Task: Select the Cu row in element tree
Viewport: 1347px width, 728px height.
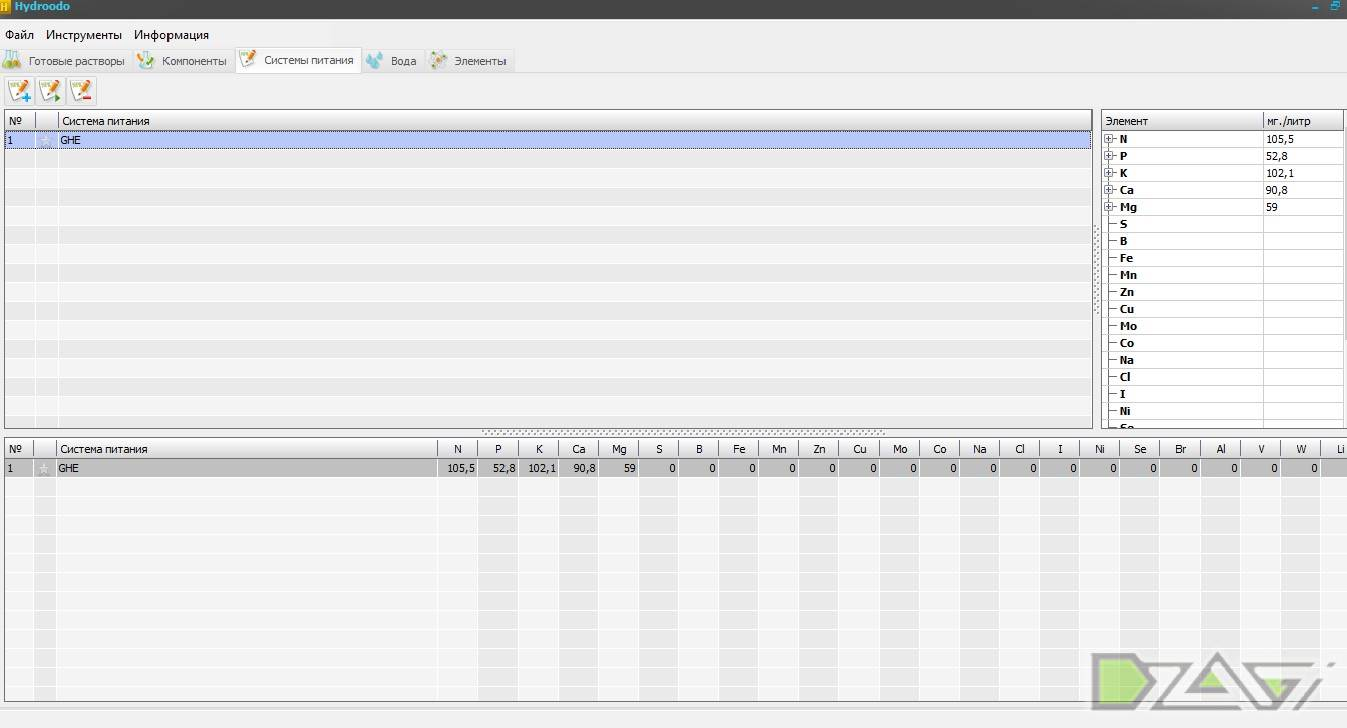Action: coord(1222,309)
